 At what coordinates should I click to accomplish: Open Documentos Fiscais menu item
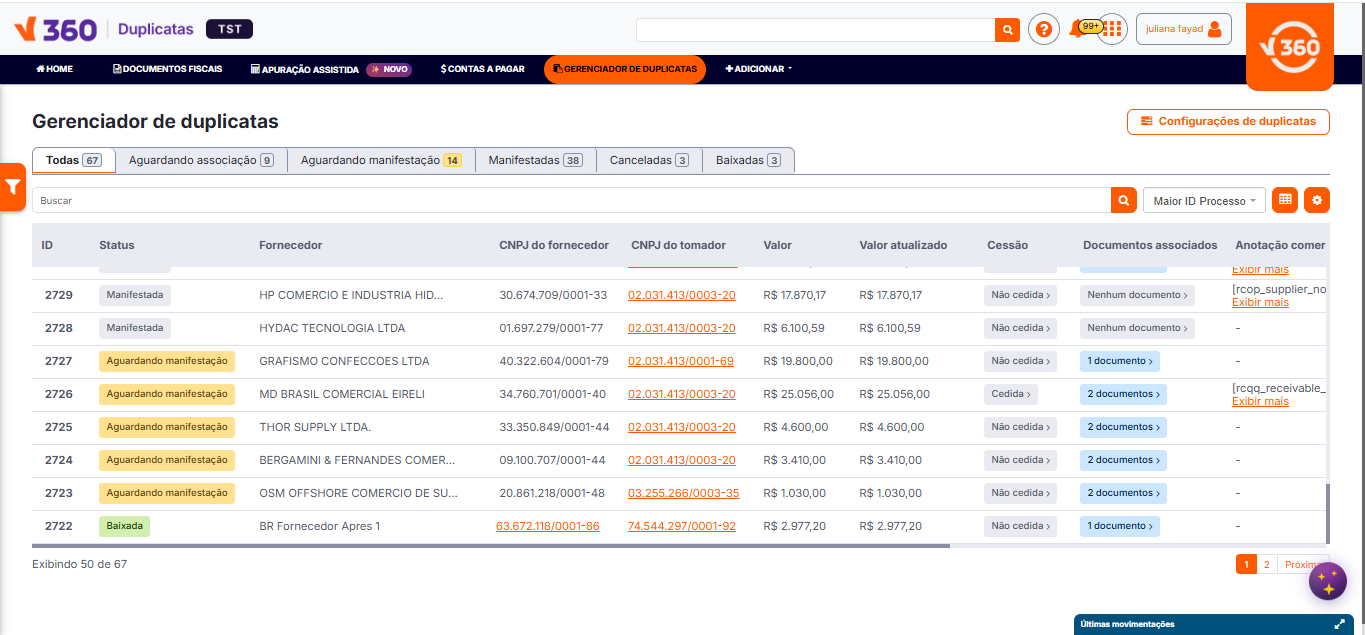(x=167, y=69)
